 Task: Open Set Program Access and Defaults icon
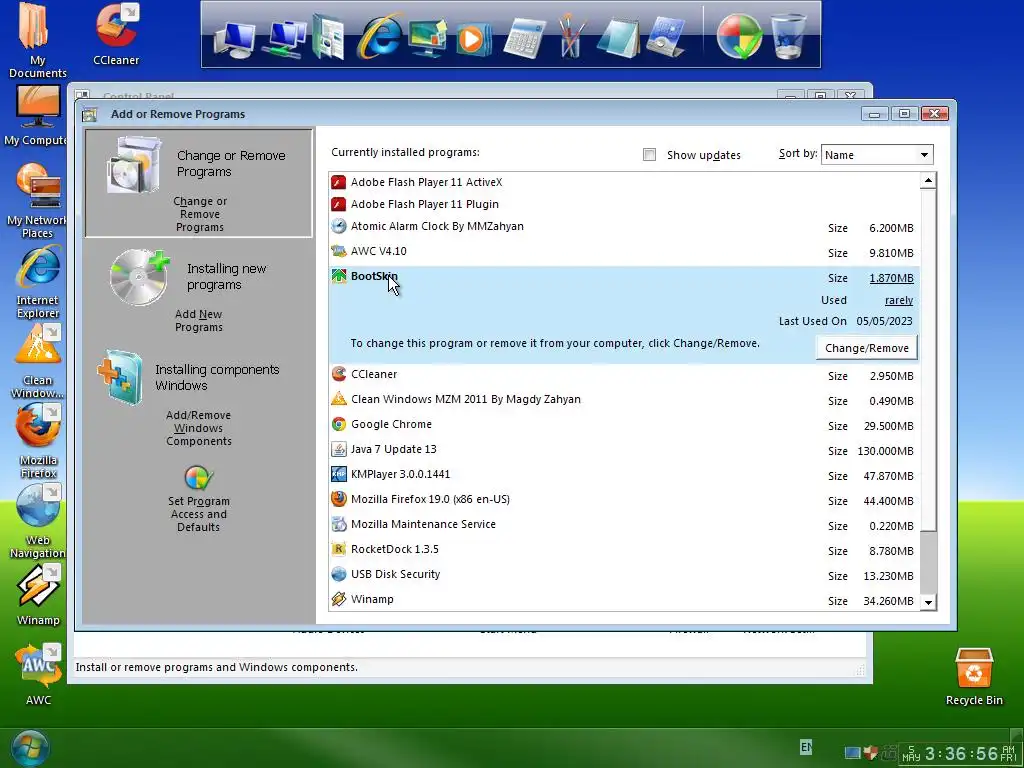pyautogui.click(x=199, y=477)
